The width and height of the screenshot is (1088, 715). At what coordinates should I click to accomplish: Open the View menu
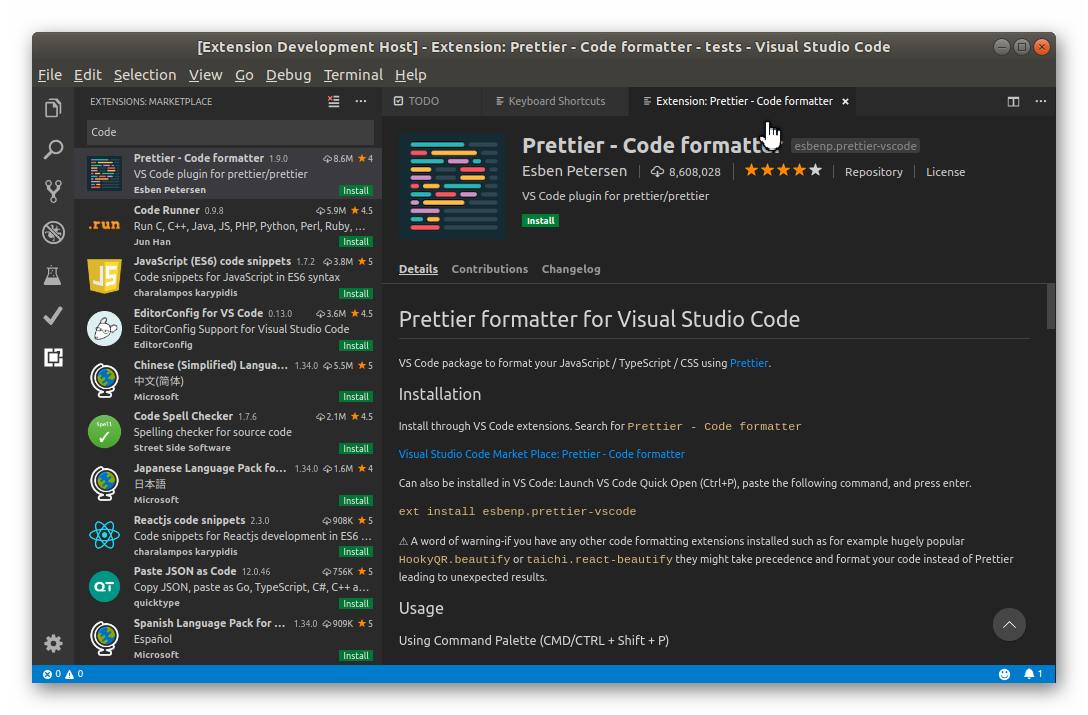(205, 75)
